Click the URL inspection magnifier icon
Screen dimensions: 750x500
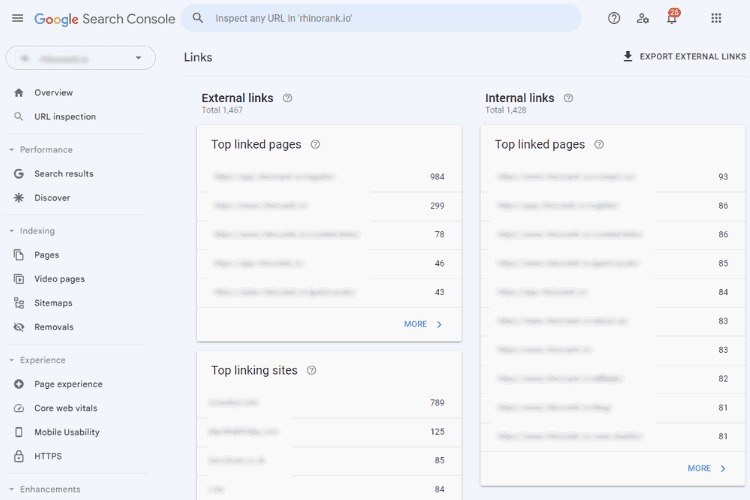[x=19, y=116]
